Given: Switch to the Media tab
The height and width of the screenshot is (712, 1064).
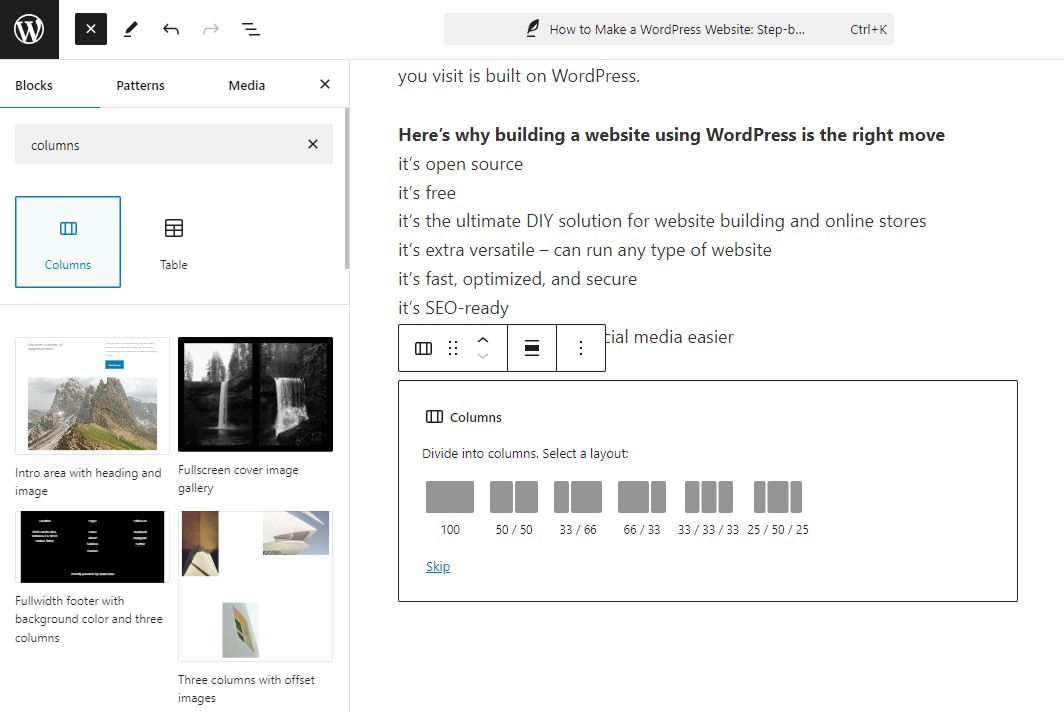Looking at the screenshot, I should click(x=246, y=86).
